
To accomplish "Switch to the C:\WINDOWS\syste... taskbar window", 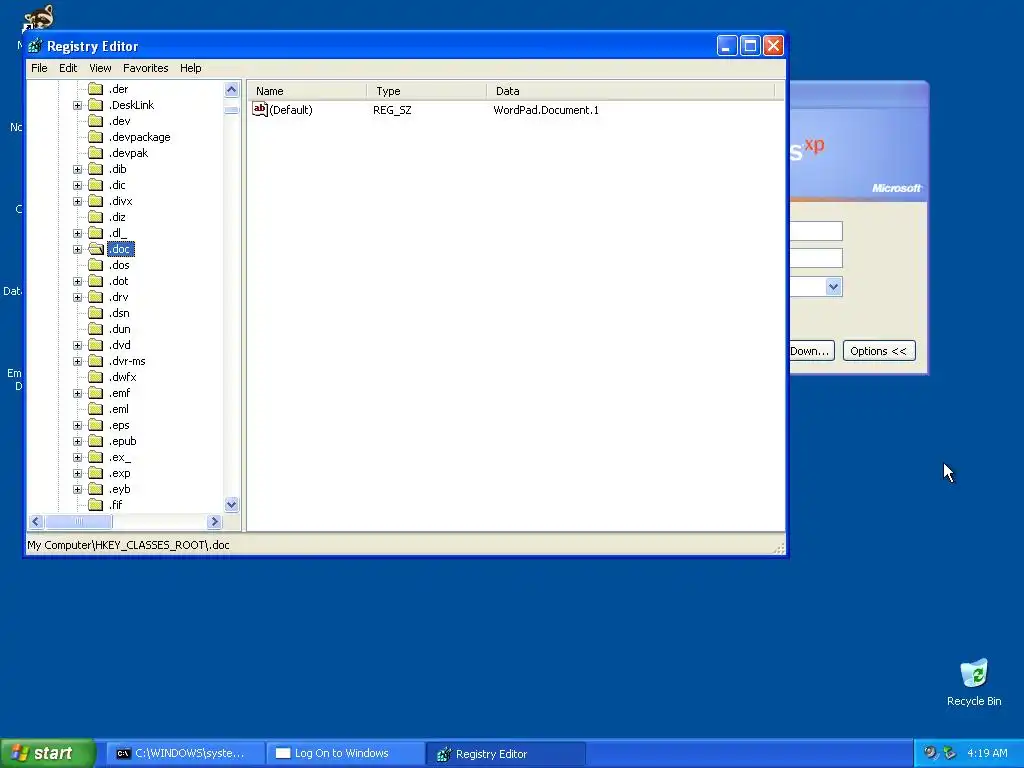I will pyautogui.click(x=186, y=753).
